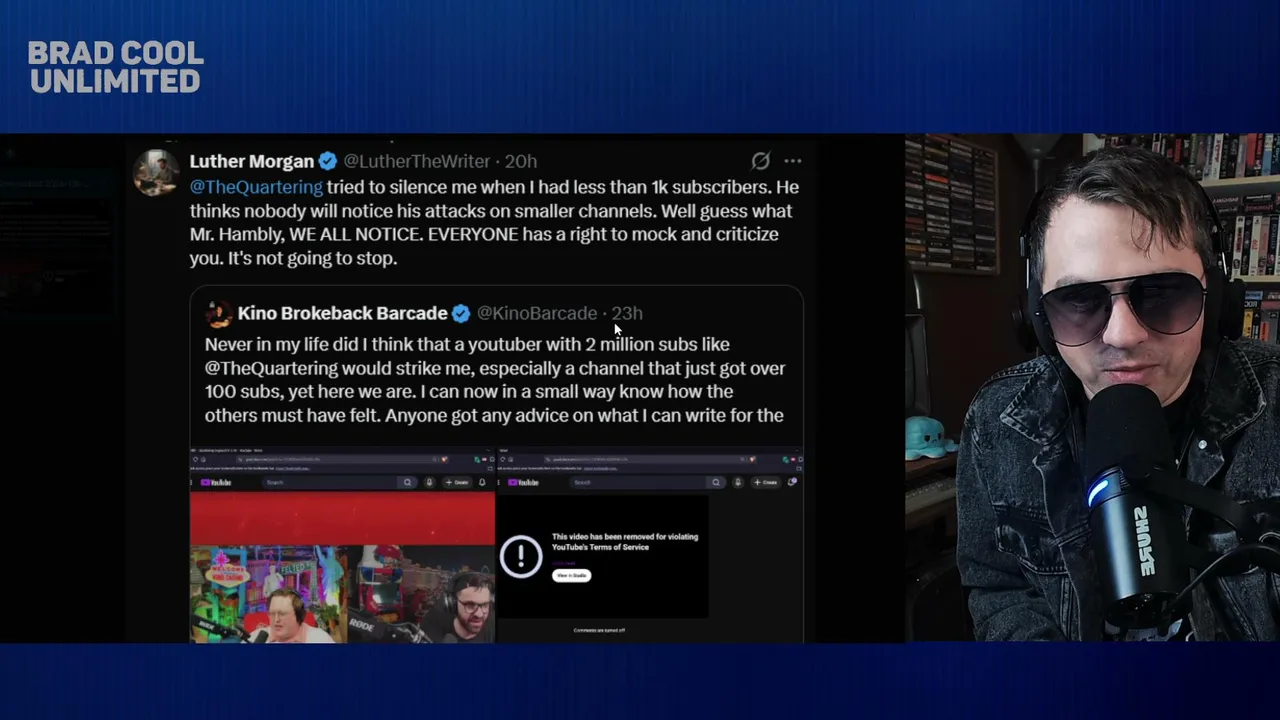Open the Luther Morgan display name

[x=252, y=161]
